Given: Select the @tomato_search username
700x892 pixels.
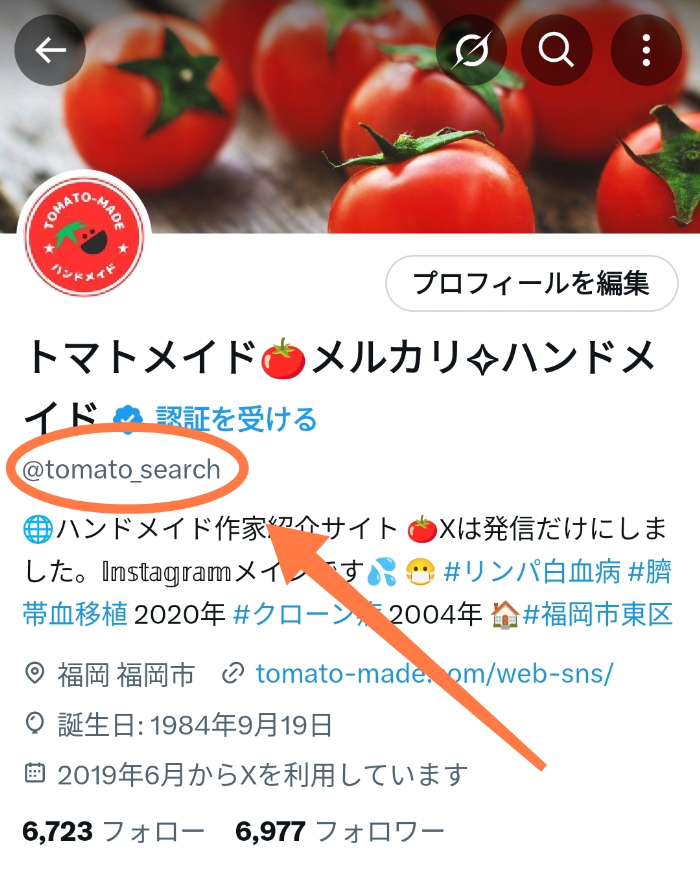Looking at the screenshot, I should tap(121, 470).
